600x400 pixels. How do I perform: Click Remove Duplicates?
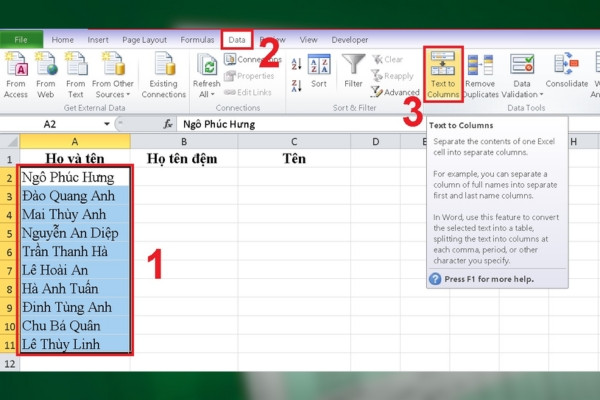click(480, 76)
